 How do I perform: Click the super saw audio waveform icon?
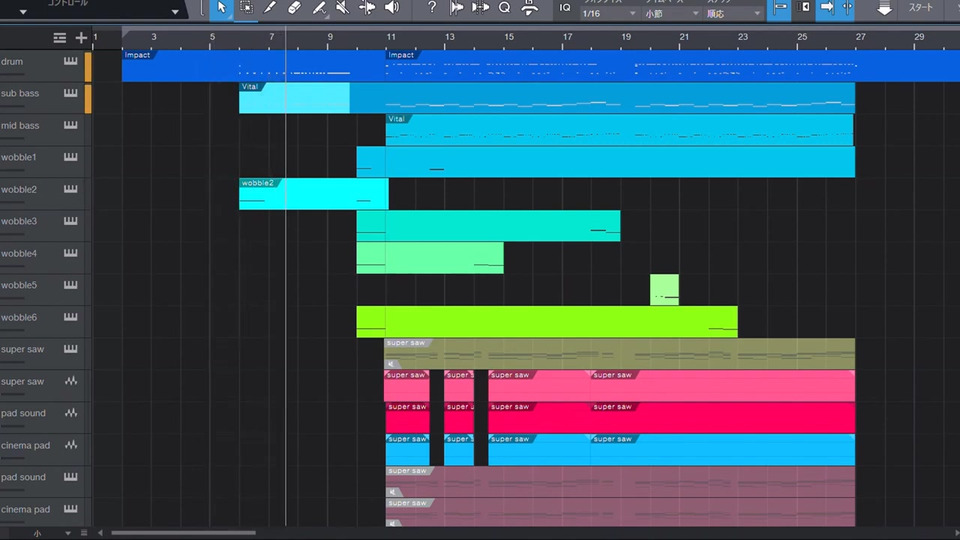[x=71, y=381]
